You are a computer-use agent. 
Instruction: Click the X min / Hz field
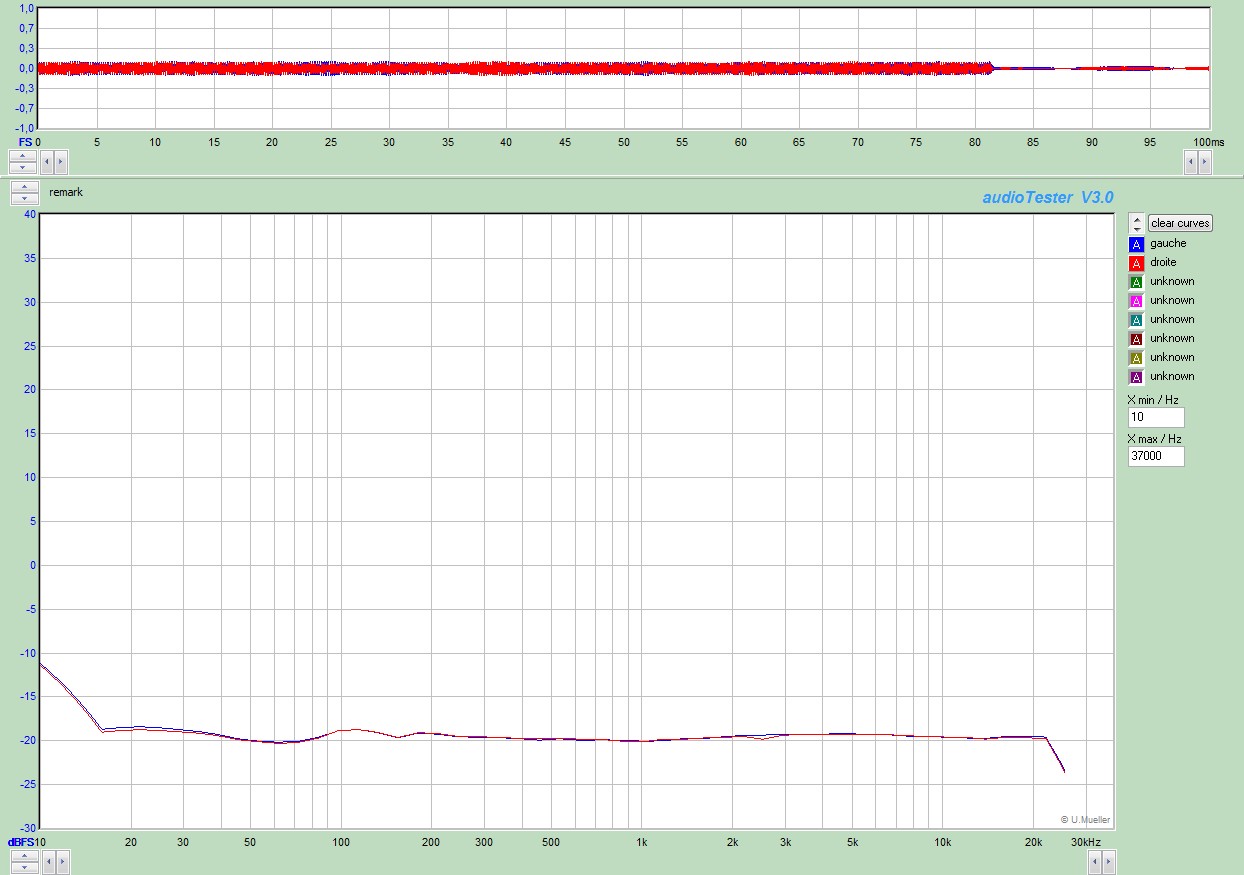click(1156, 417)
